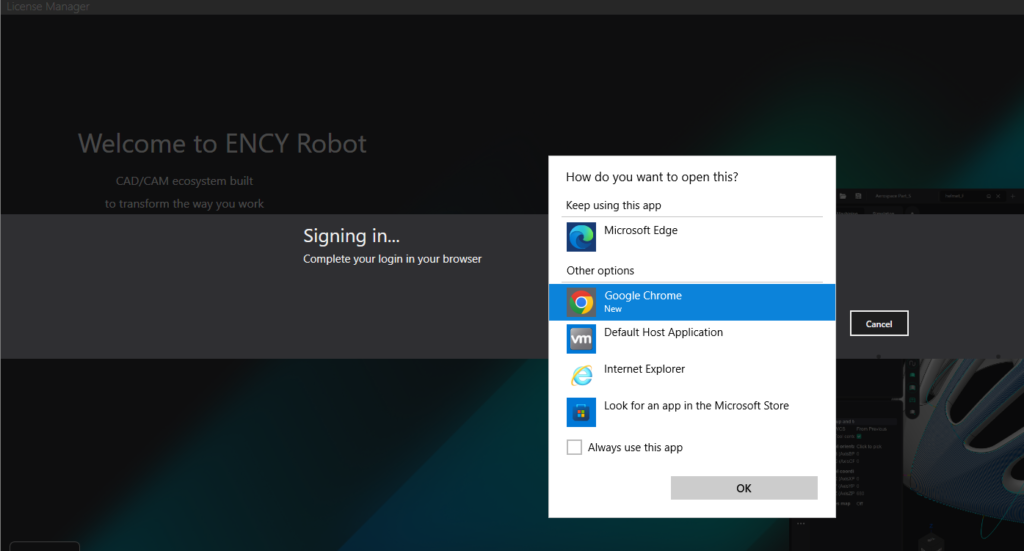
Task: Click the folder icon in background preview toolbar
Action: tap(843, 196)
